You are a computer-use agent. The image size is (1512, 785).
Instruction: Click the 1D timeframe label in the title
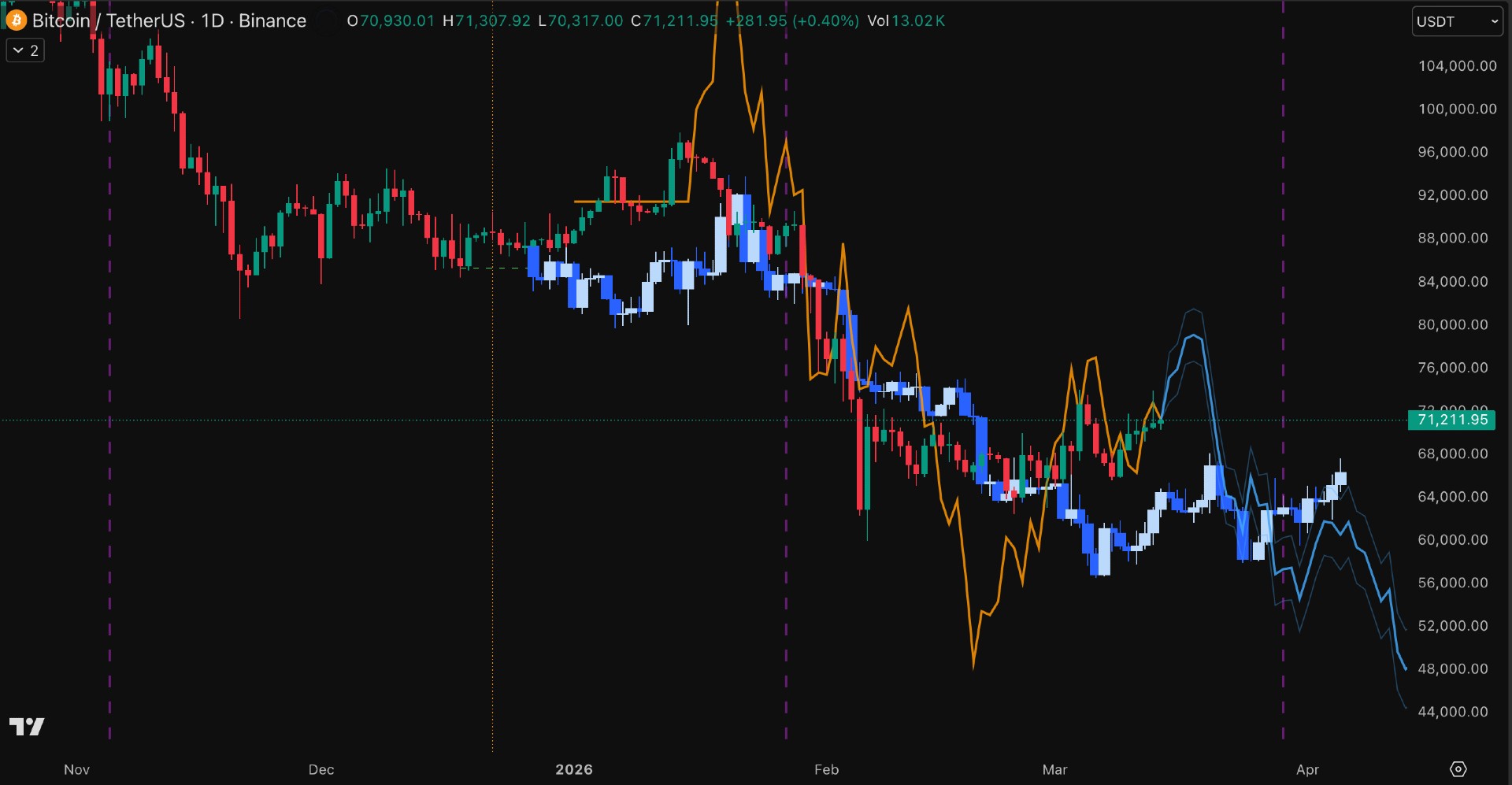[211, 20]
